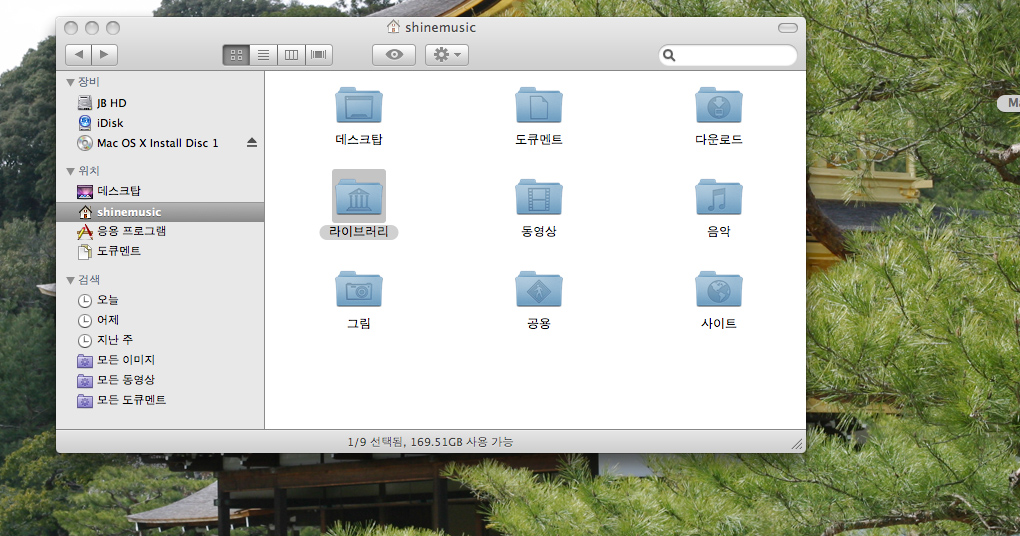Collapse the 검색 search section

tap(70, 280)
